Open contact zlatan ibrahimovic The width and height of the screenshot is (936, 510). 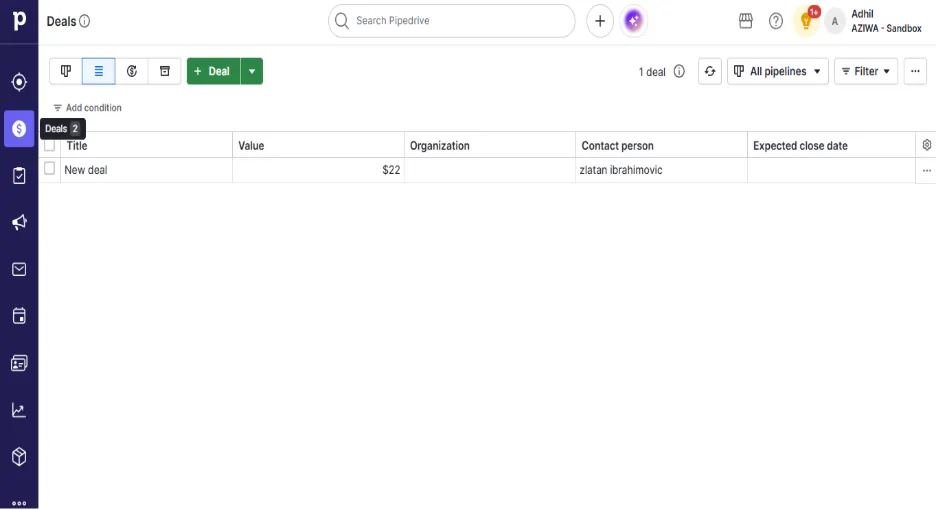tap(621, 170)
